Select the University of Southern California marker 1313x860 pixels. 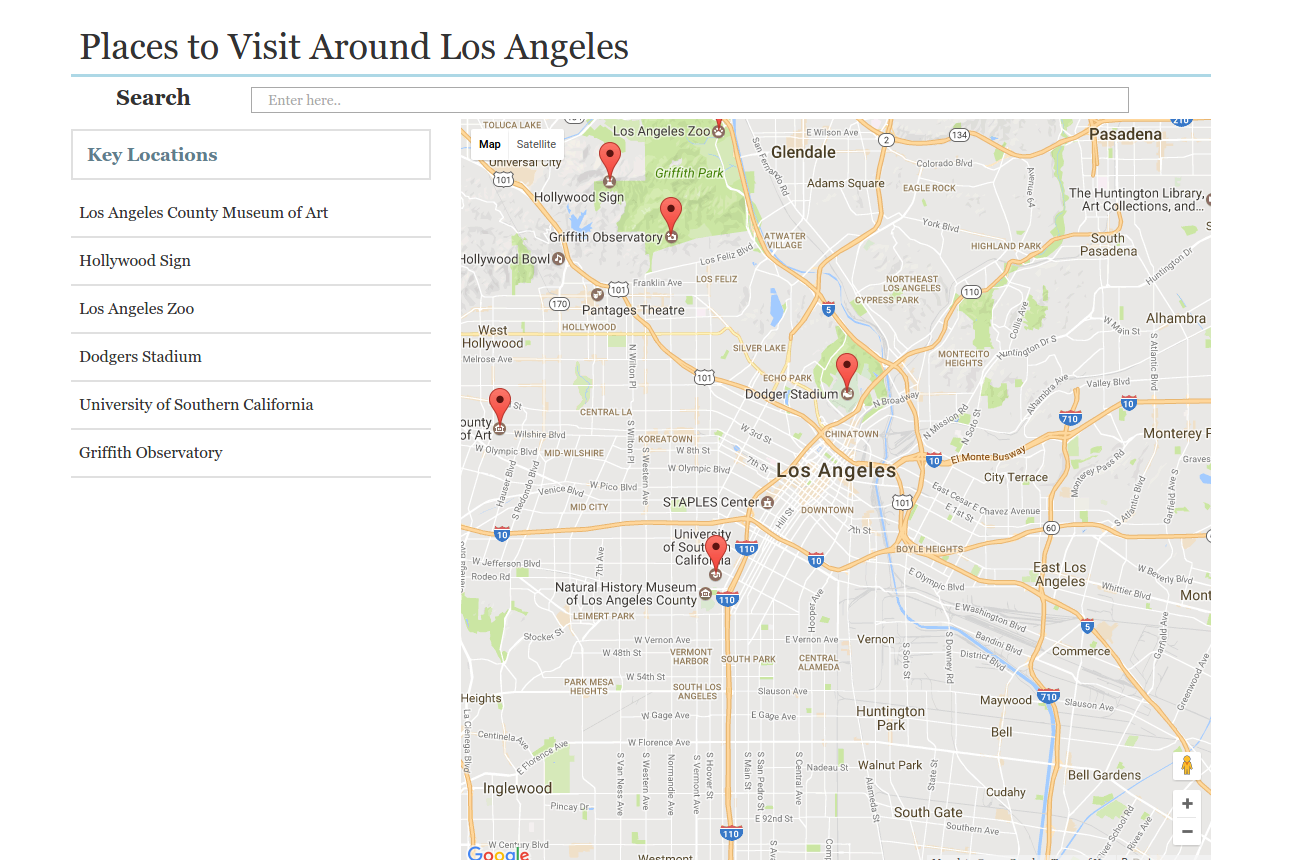pos(715,553)
